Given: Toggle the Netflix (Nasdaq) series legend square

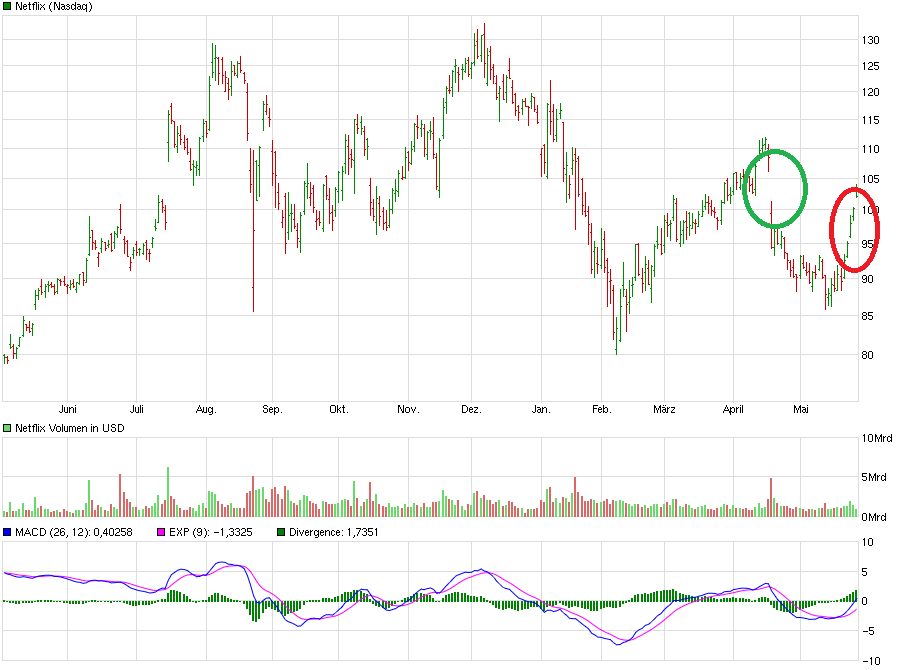Looking at the screenshot, I should 8,6.
